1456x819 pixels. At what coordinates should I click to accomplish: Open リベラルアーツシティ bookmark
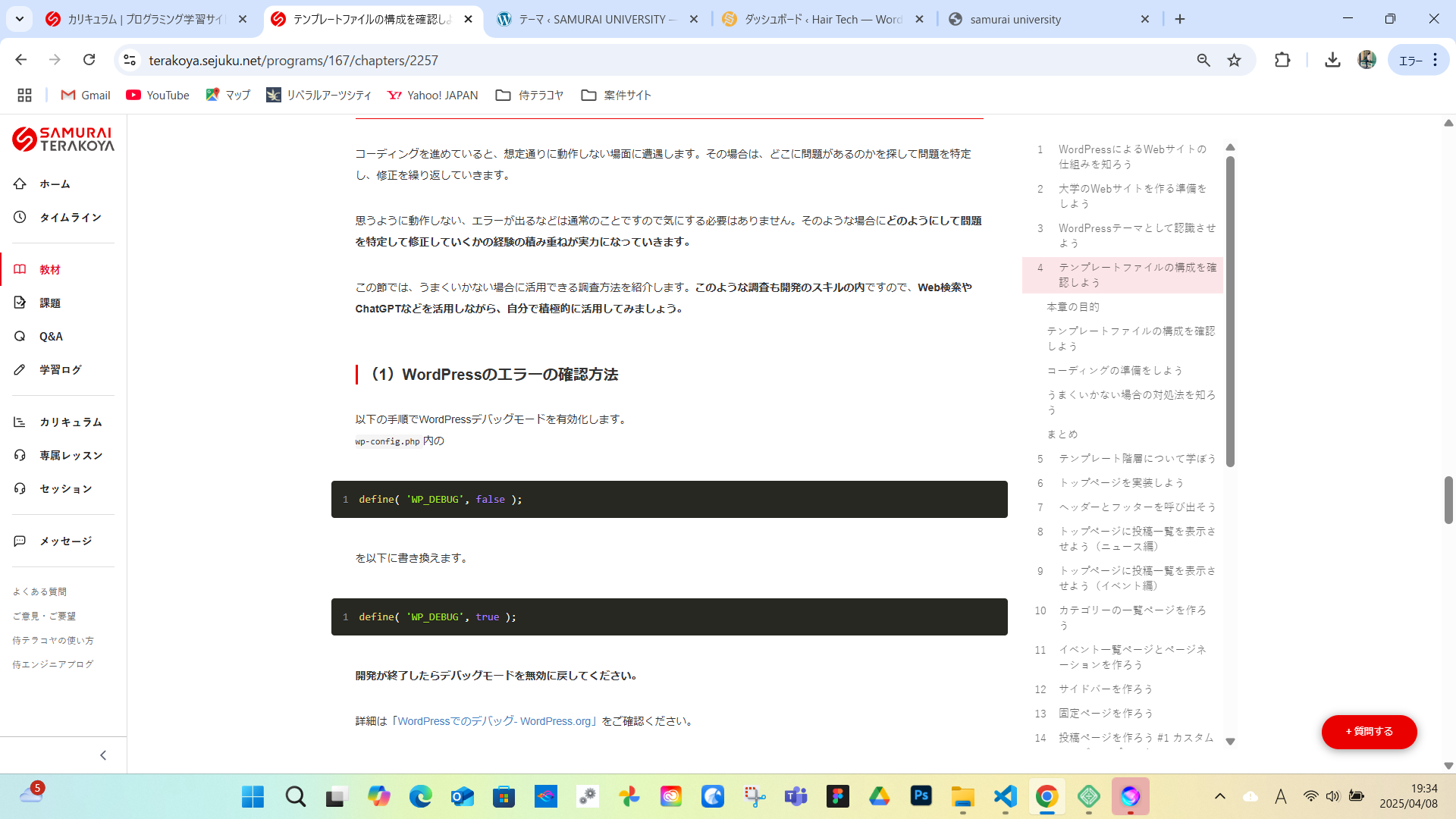coord(318,95)
